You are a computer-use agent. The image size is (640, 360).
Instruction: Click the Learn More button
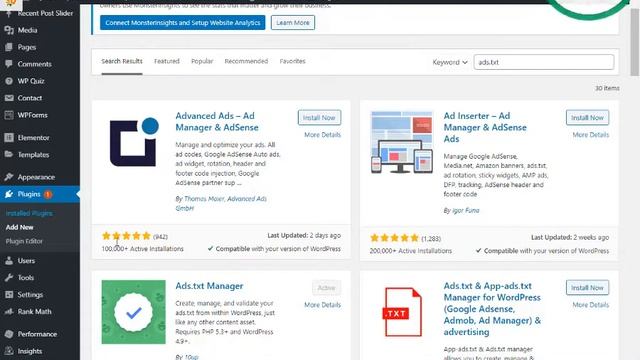(x=293, y=23)
